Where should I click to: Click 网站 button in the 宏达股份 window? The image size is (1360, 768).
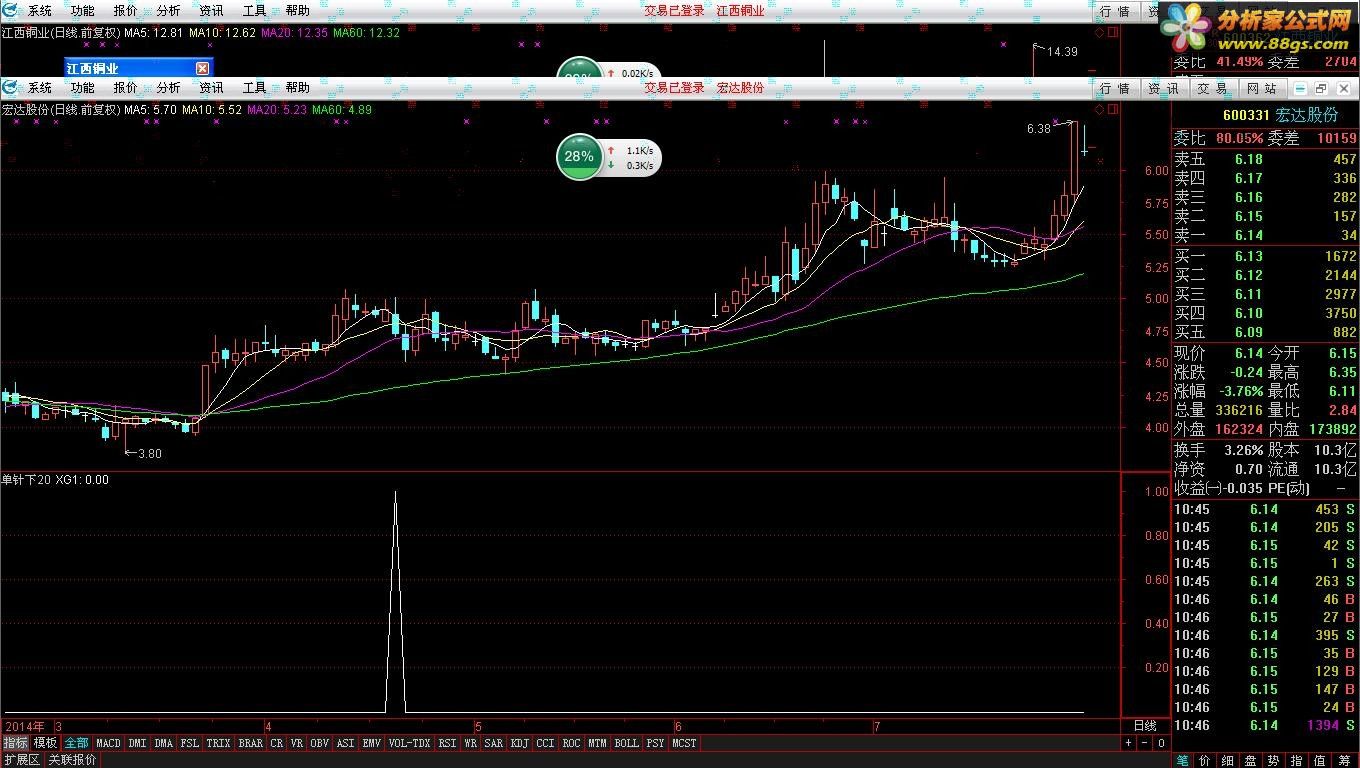coord(1262,89)
